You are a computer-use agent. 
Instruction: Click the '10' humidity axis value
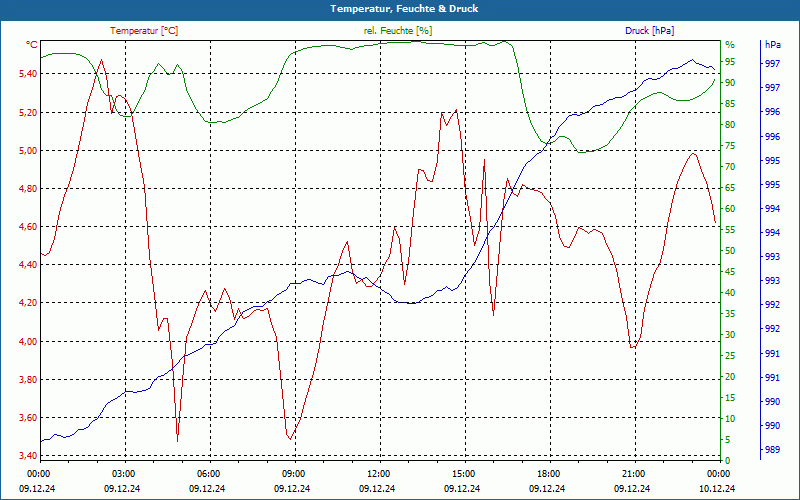coord(730,419)
